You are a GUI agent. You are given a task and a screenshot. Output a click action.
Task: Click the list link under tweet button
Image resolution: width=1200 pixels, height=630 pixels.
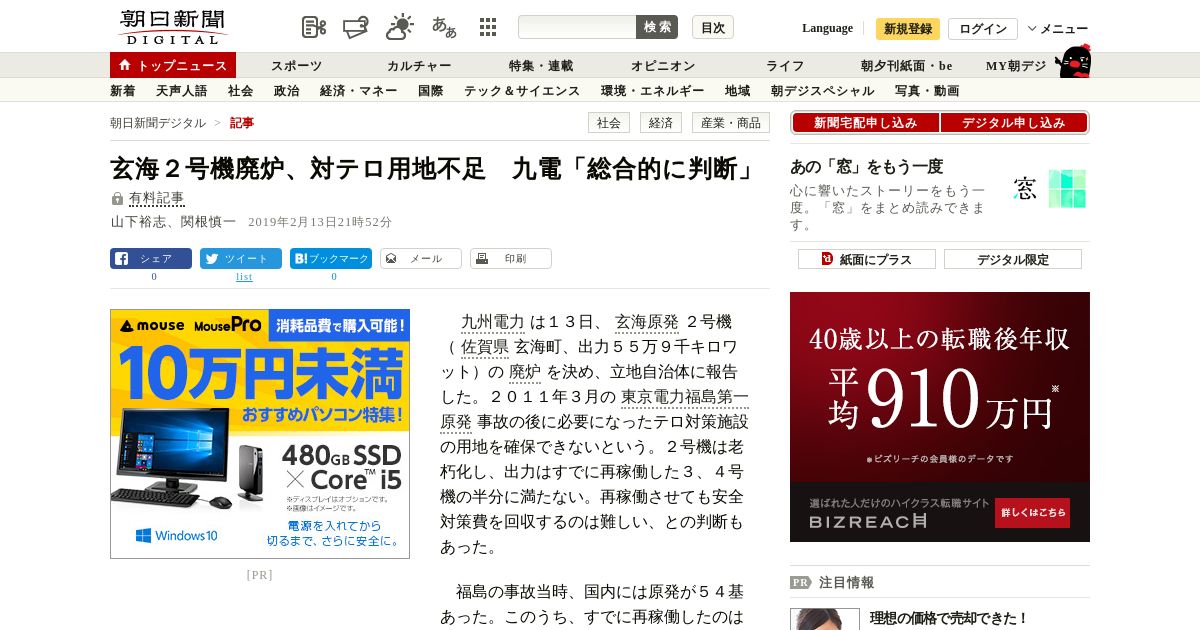point(244,277)
